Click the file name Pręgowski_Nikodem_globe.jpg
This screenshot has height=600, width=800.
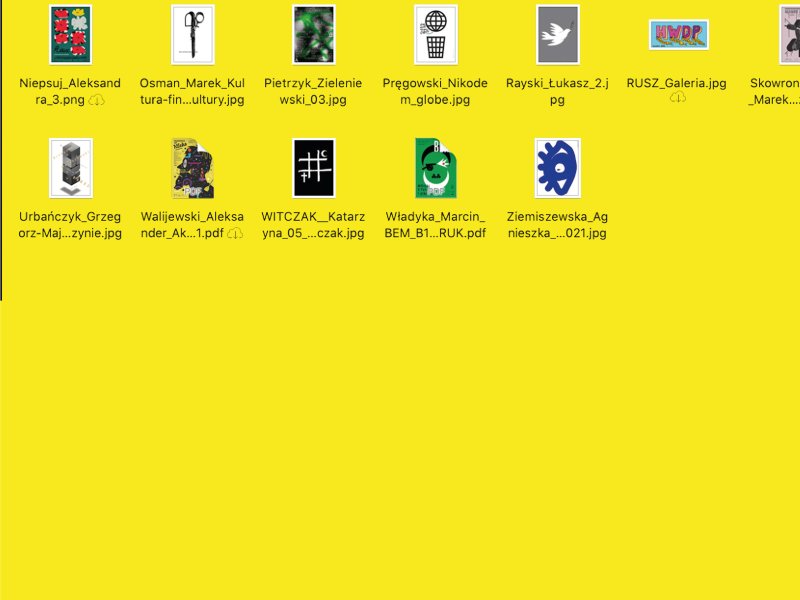(x=435, y=91)
